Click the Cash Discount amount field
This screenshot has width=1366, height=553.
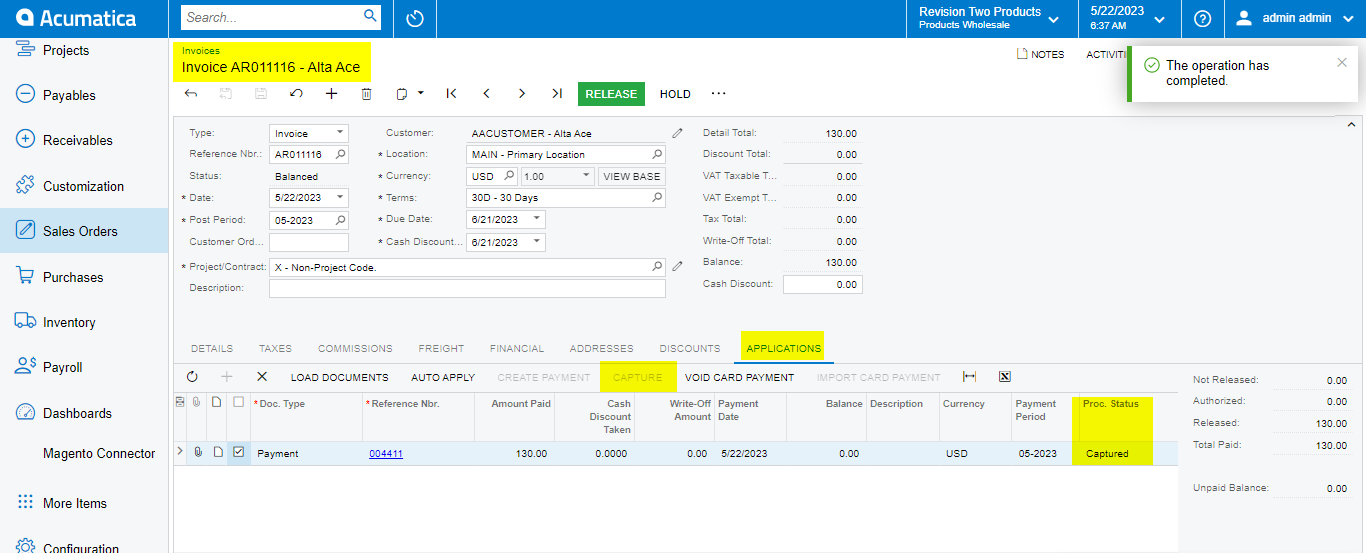click(x=822, y=284)
